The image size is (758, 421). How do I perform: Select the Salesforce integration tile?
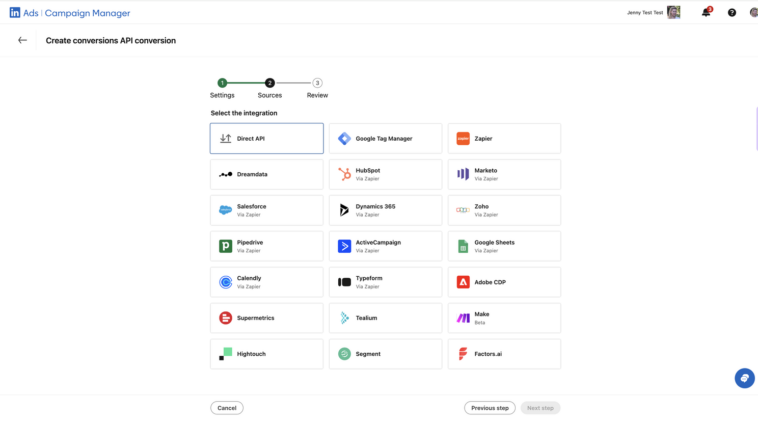click(x=266, y=210)
